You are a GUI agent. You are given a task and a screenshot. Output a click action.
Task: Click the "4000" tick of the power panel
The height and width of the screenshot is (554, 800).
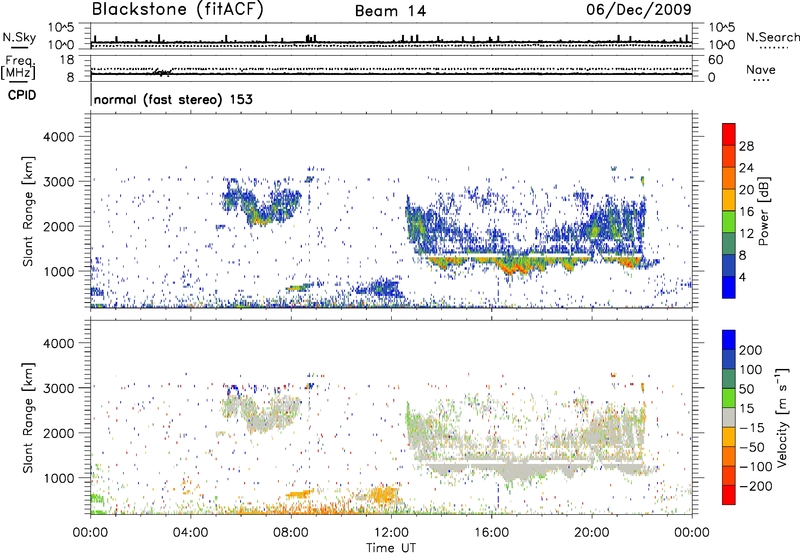coord(58,137)
